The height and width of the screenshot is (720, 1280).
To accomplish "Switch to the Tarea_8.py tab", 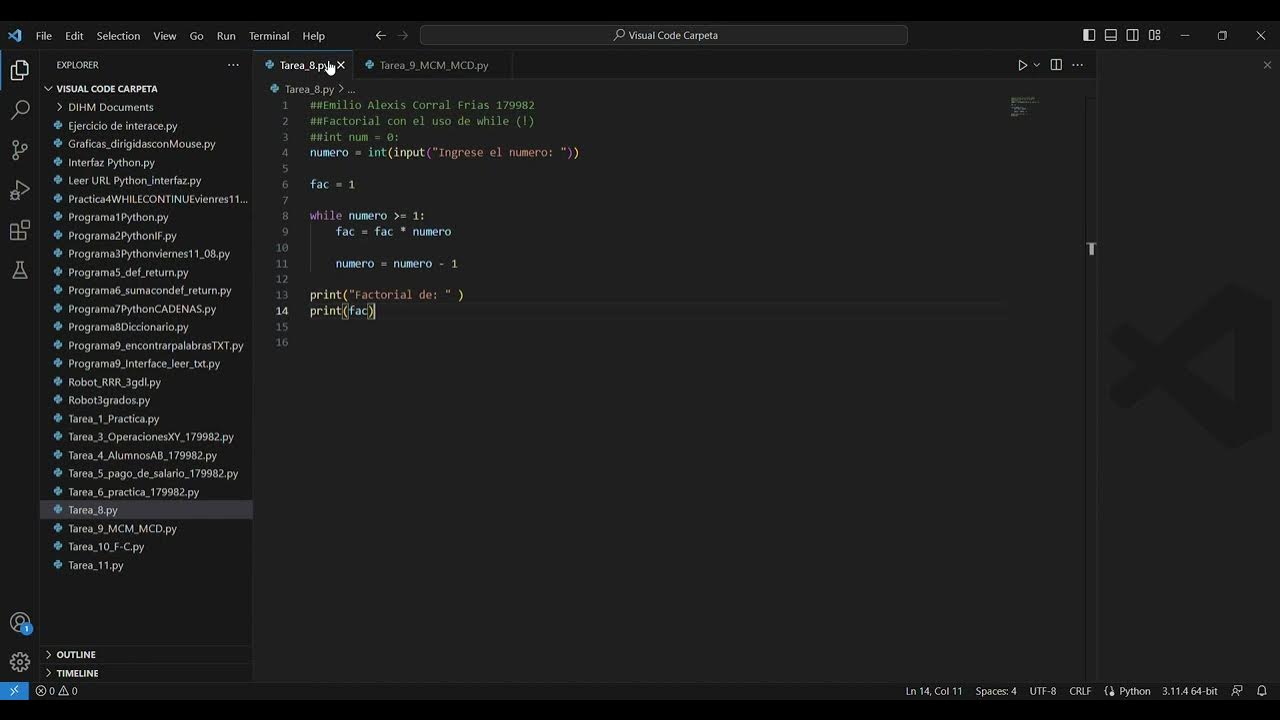I will point(304,65).
